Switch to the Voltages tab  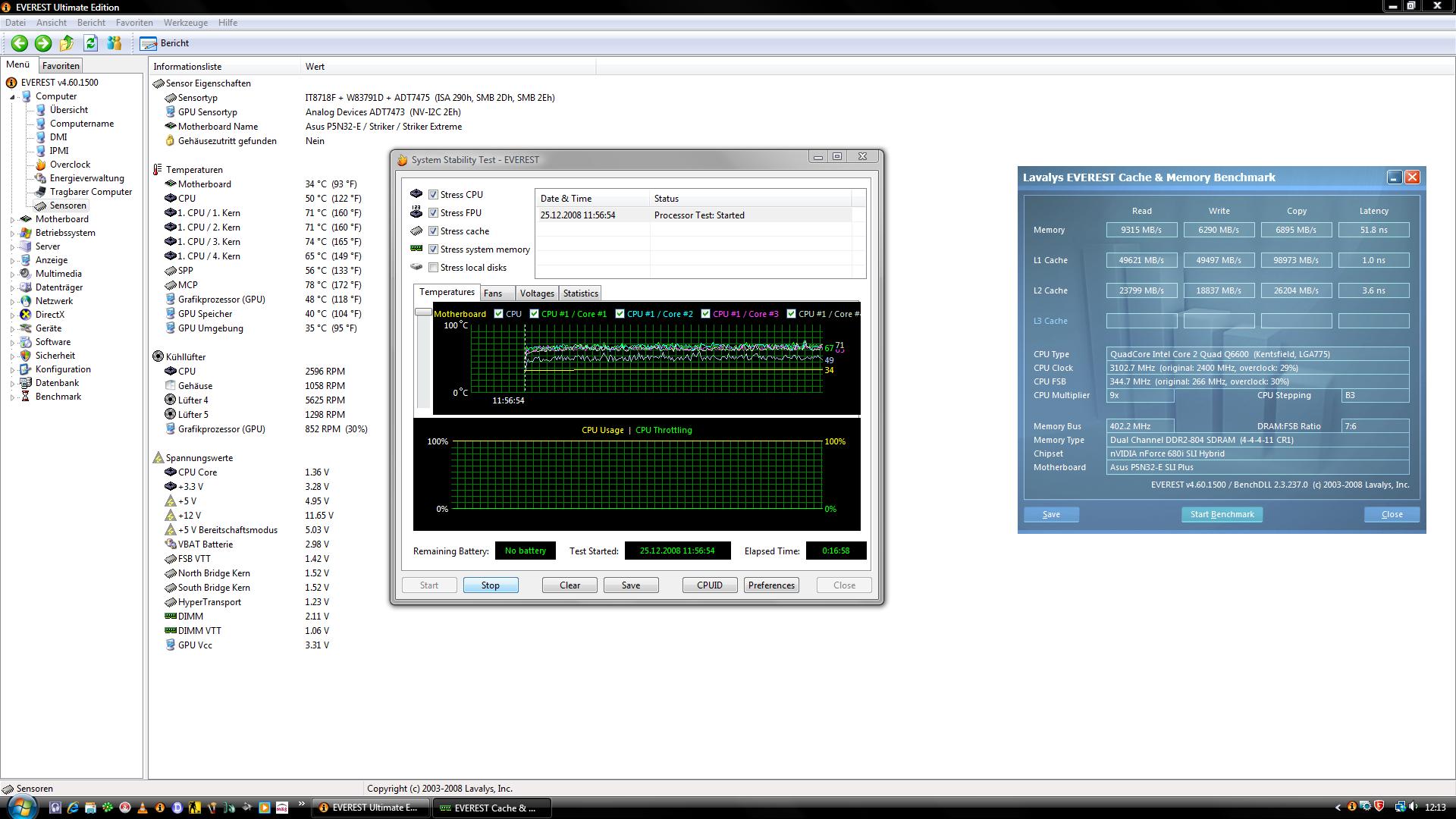coord(536,293)
